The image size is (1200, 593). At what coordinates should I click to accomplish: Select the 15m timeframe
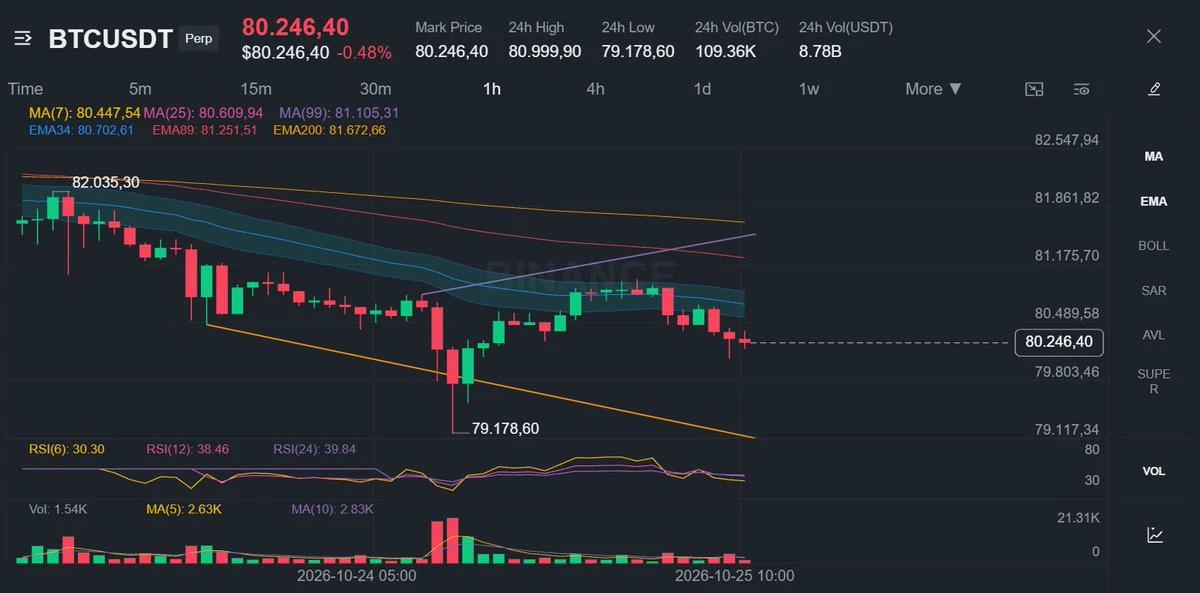click(x=256, y=89)
